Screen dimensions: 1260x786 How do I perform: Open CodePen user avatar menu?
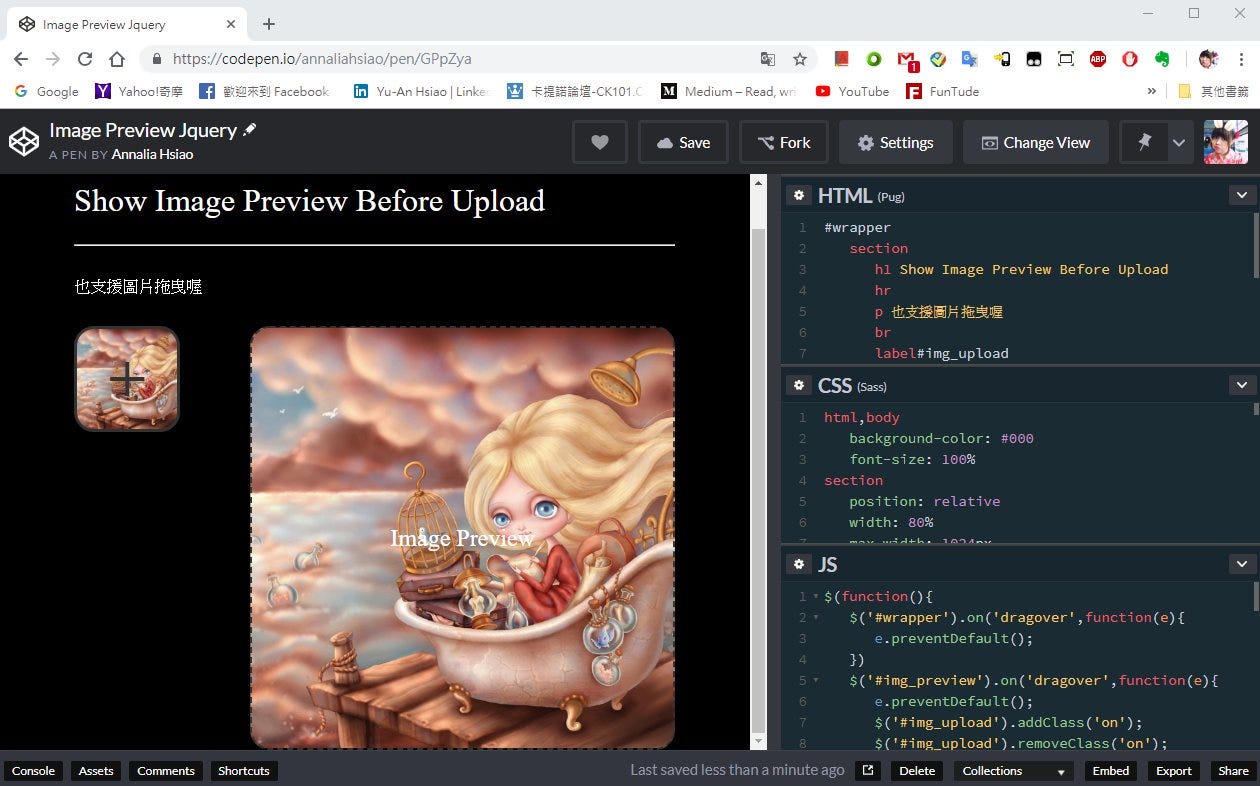(1225, 142)
